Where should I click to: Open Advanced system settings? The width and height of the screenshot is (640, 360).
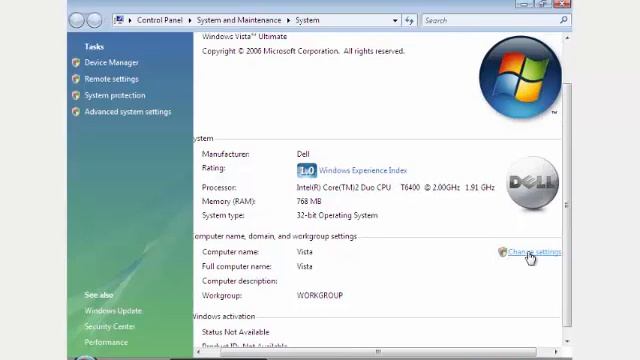[x=128, y=112]
